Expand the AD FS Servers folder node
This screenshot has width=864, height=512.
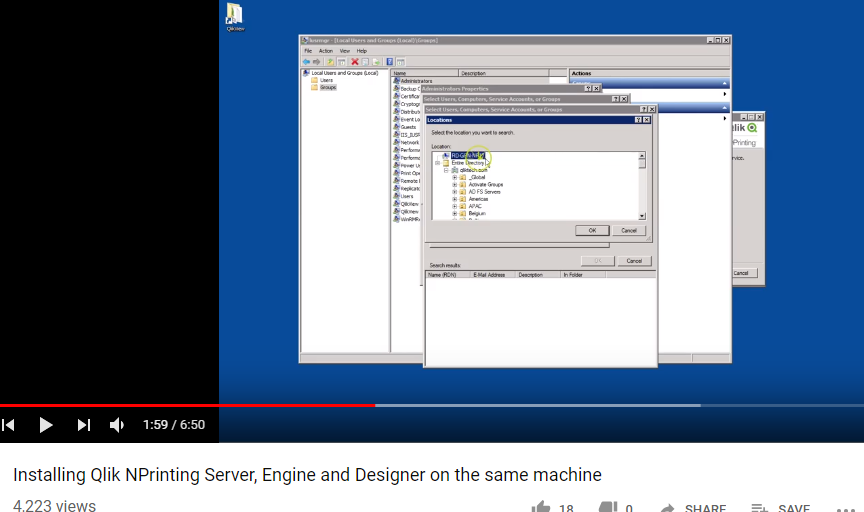point(455,192)
